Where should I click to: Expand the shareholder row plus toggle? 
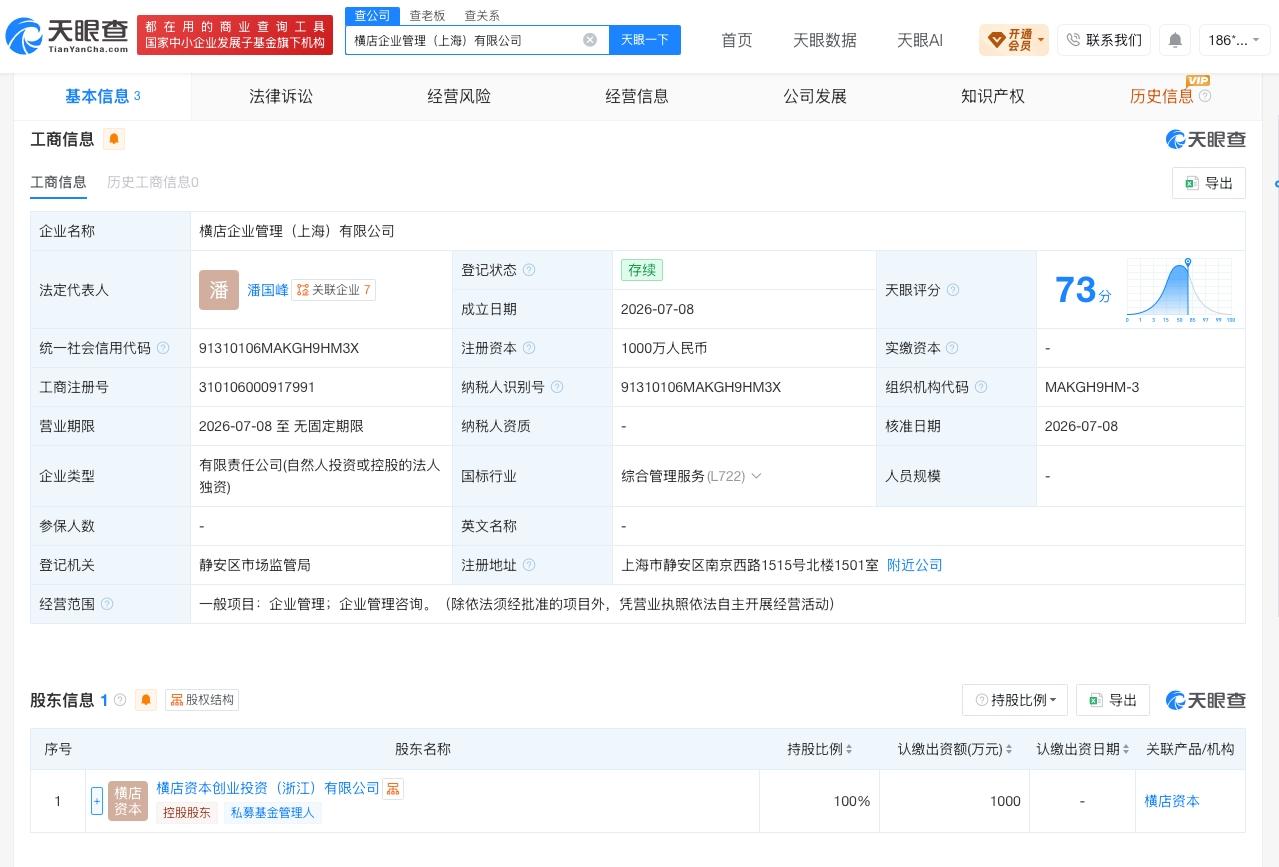pos(97,801)
